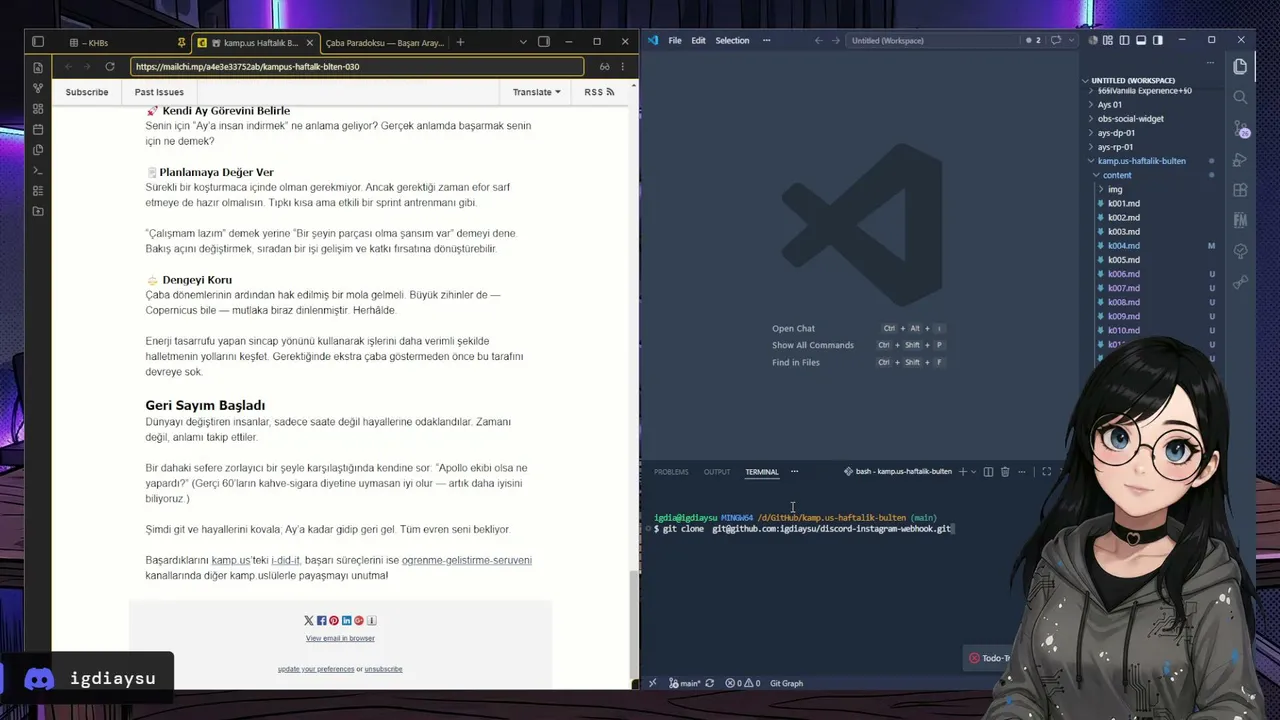This screenshot has width=1280, height=720.
Task: Open the Extensions icon in VS Code
Action: pyautogui.click(x=1240, y=190)
